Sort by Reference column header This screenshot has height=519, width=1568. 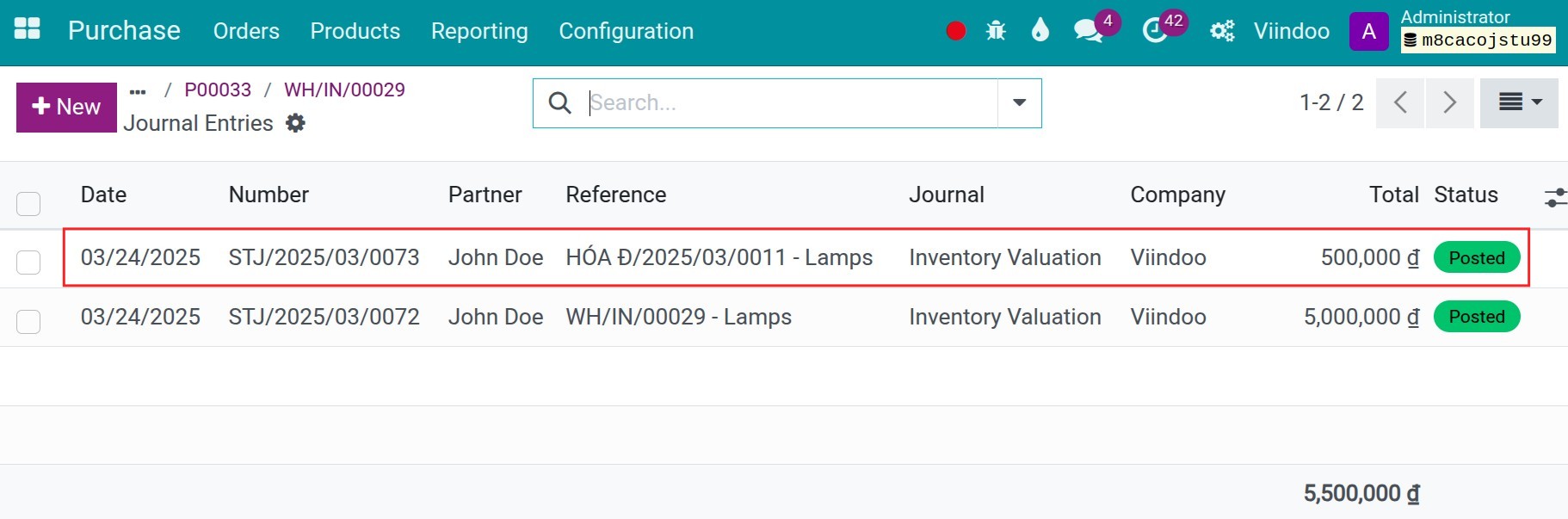point(616,195)
